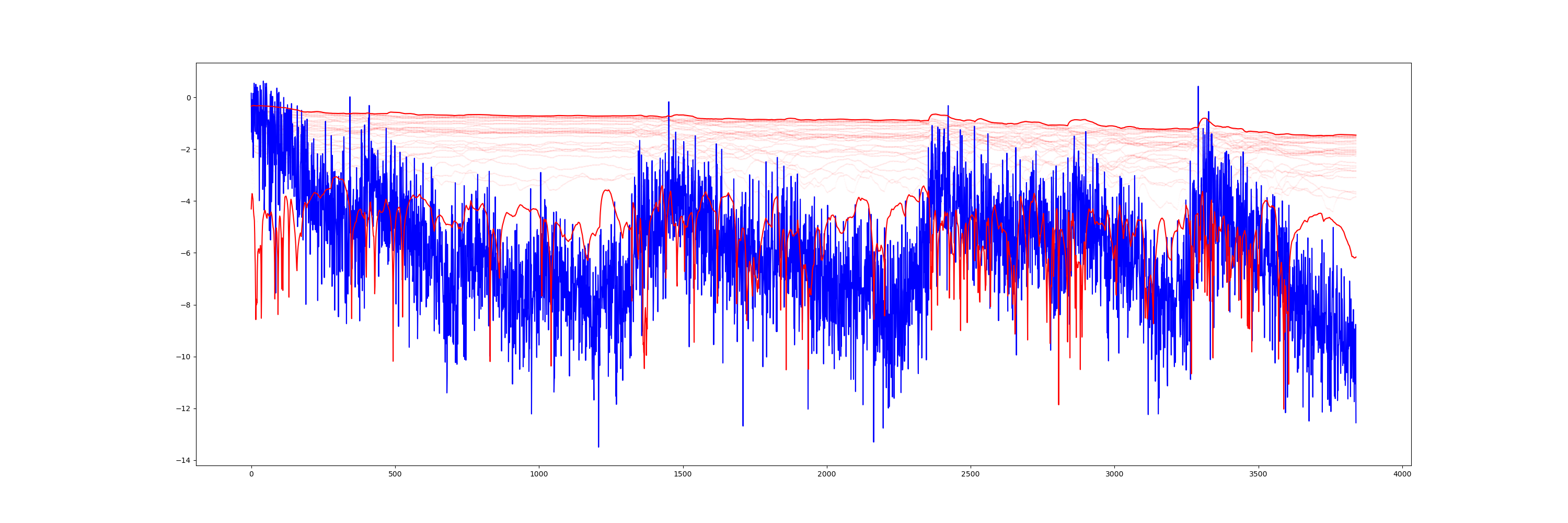This screenshot has width=1568, height=523.
Task: Click the x-axis tick label 2000
Action: pyautogui.click(x=827, y=474)
